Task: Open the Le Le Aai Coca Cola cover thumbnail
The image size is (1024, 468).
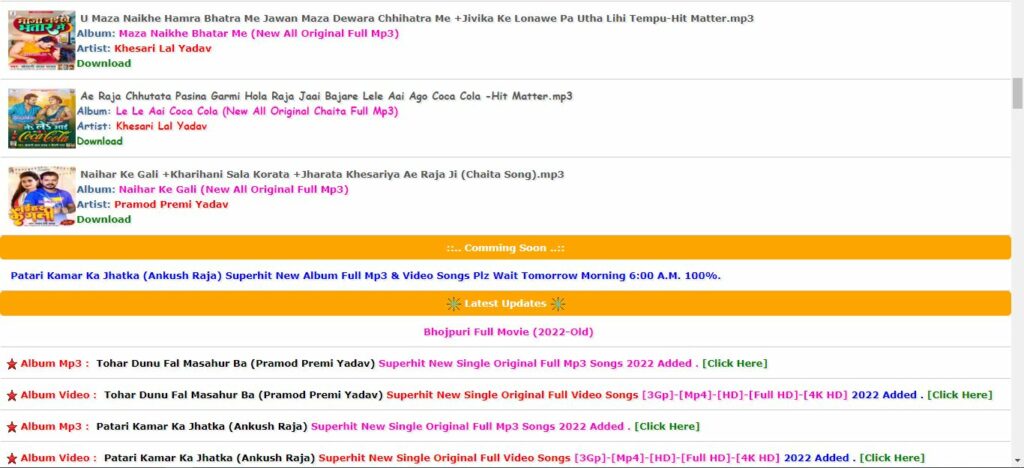Action: click(x=42, y=118)
